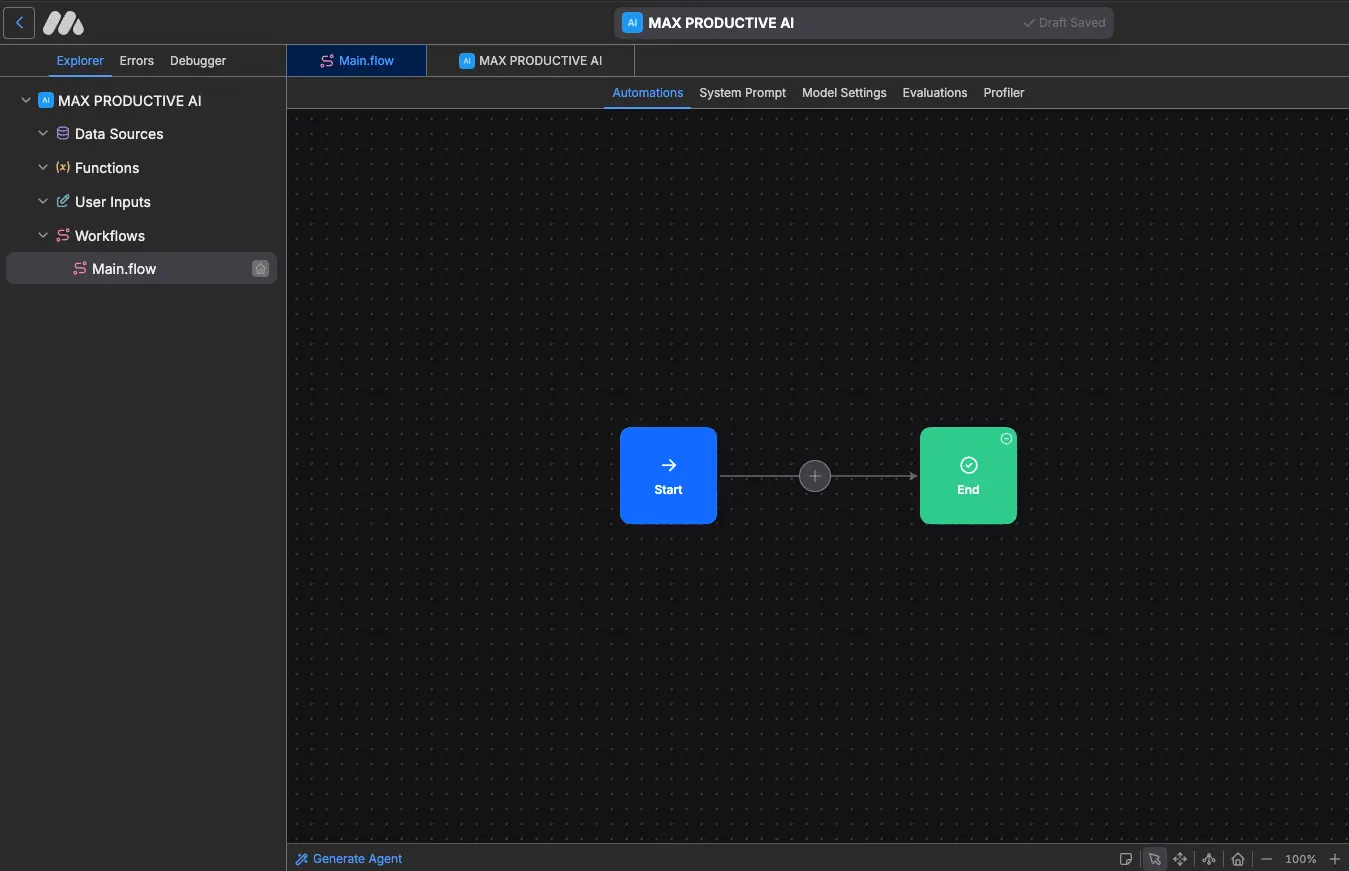Activate the pan/move canvas tool

(x=1180, y=859)
